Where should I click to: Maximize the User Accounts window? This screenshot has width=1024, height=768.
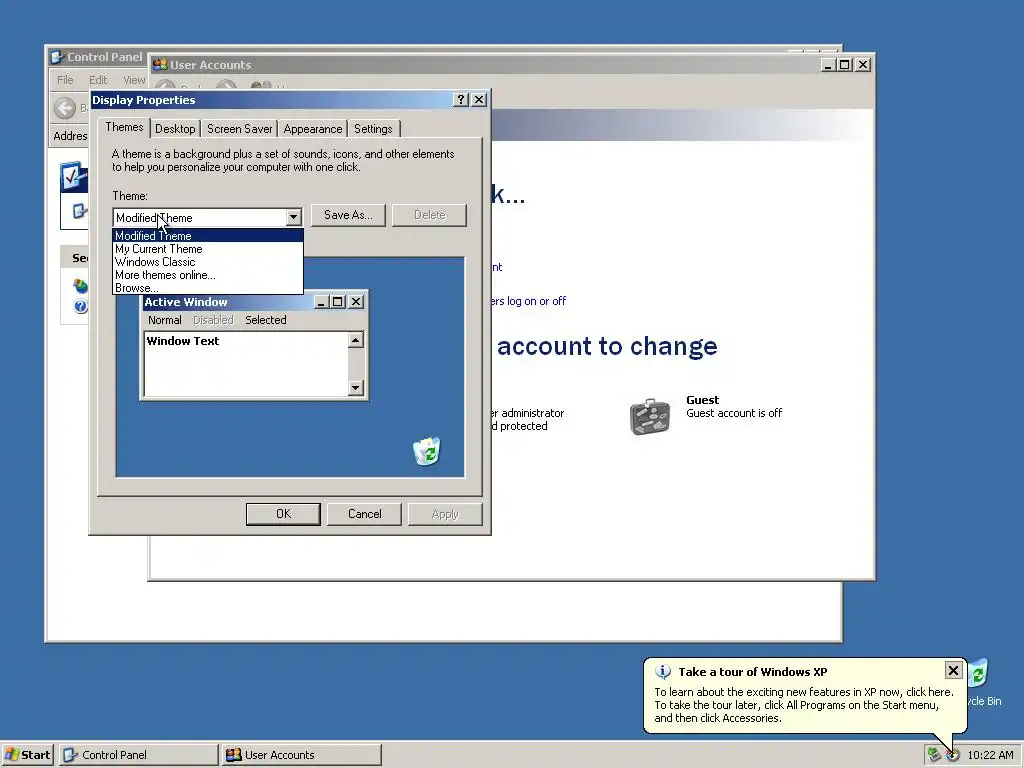point(844,65)
